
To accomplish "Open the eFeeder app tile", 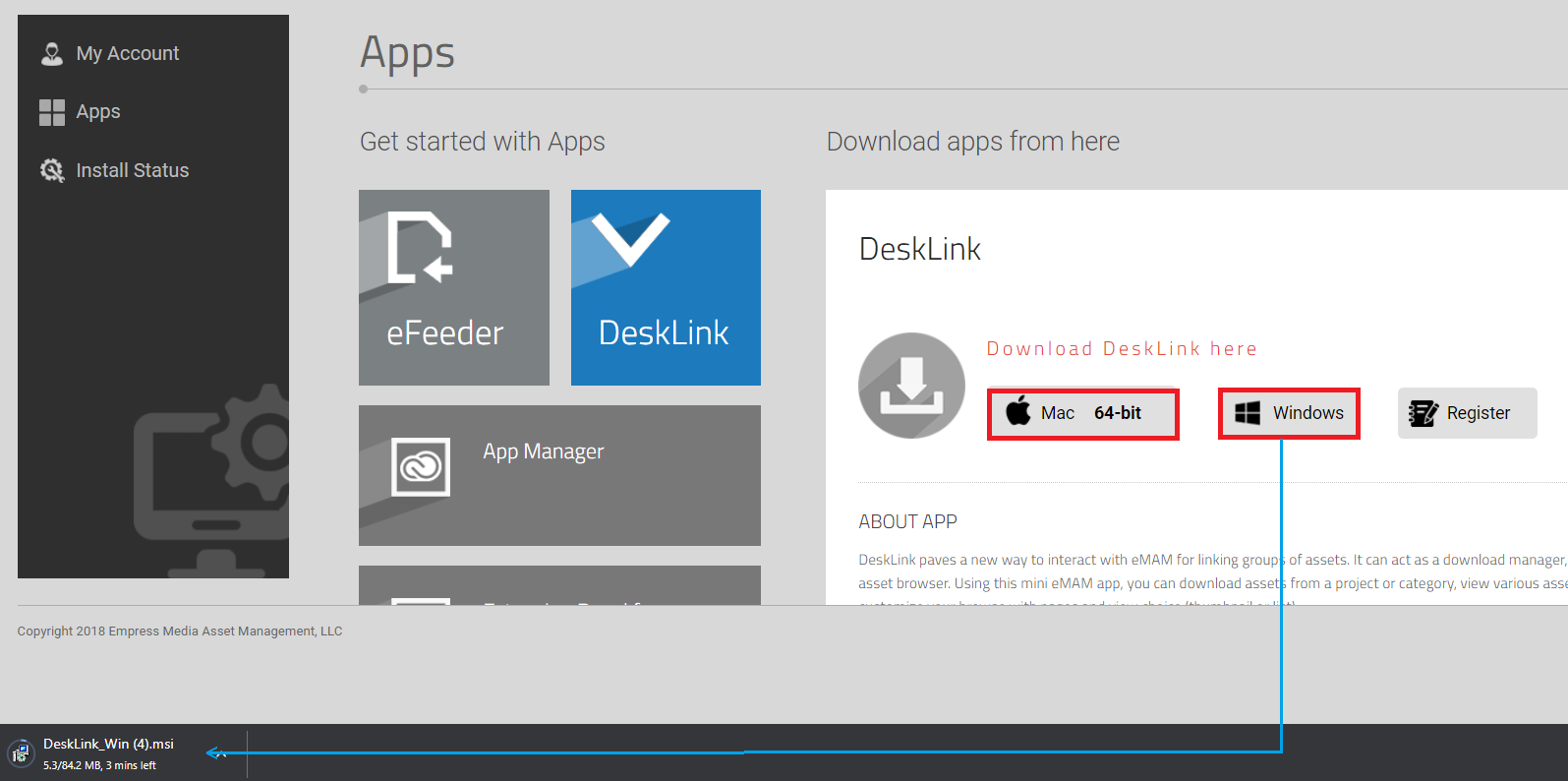I will pos(454,287).
